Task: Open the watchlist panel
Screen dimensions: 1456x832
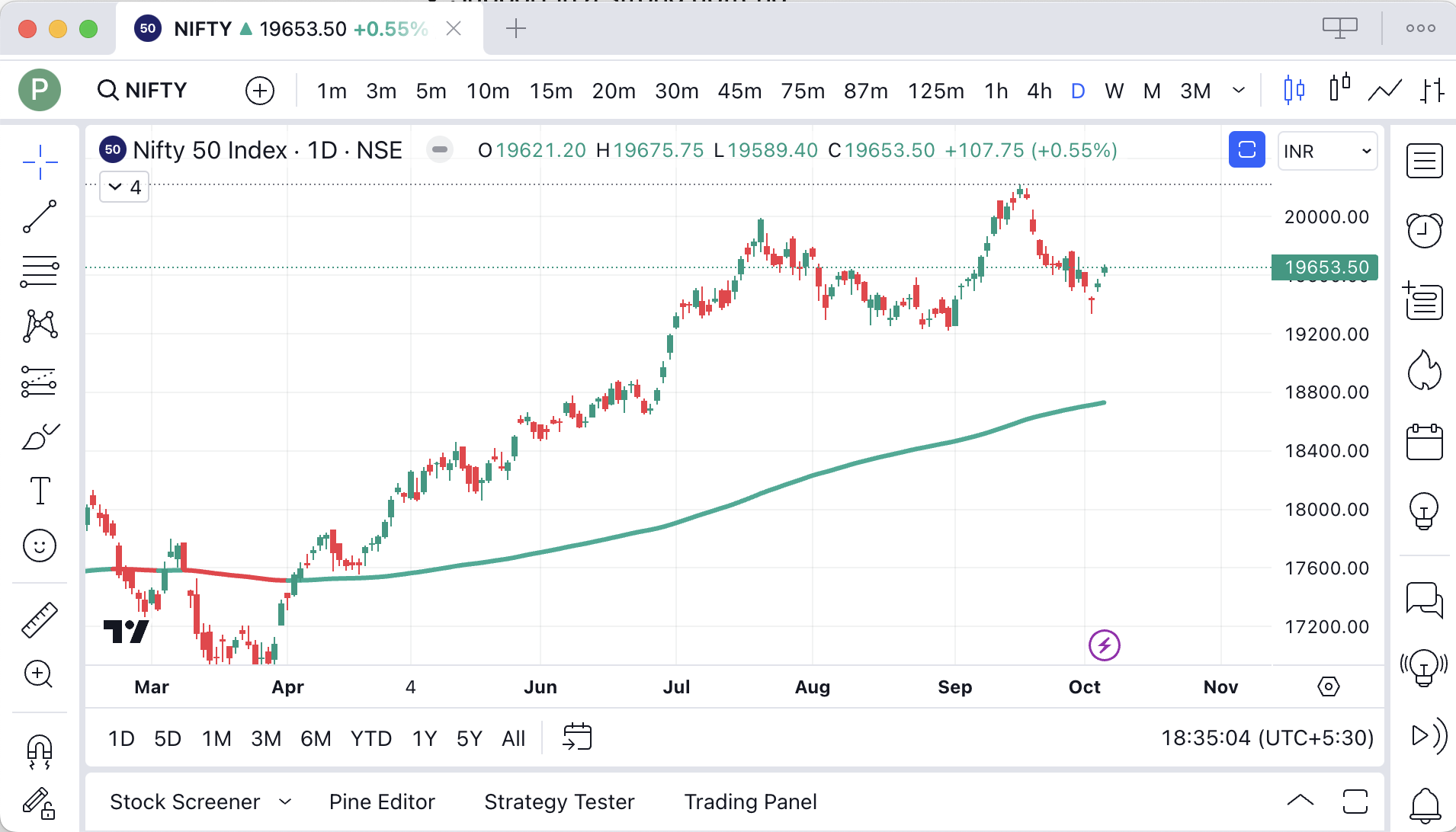Action: (x=1424, y=162)
